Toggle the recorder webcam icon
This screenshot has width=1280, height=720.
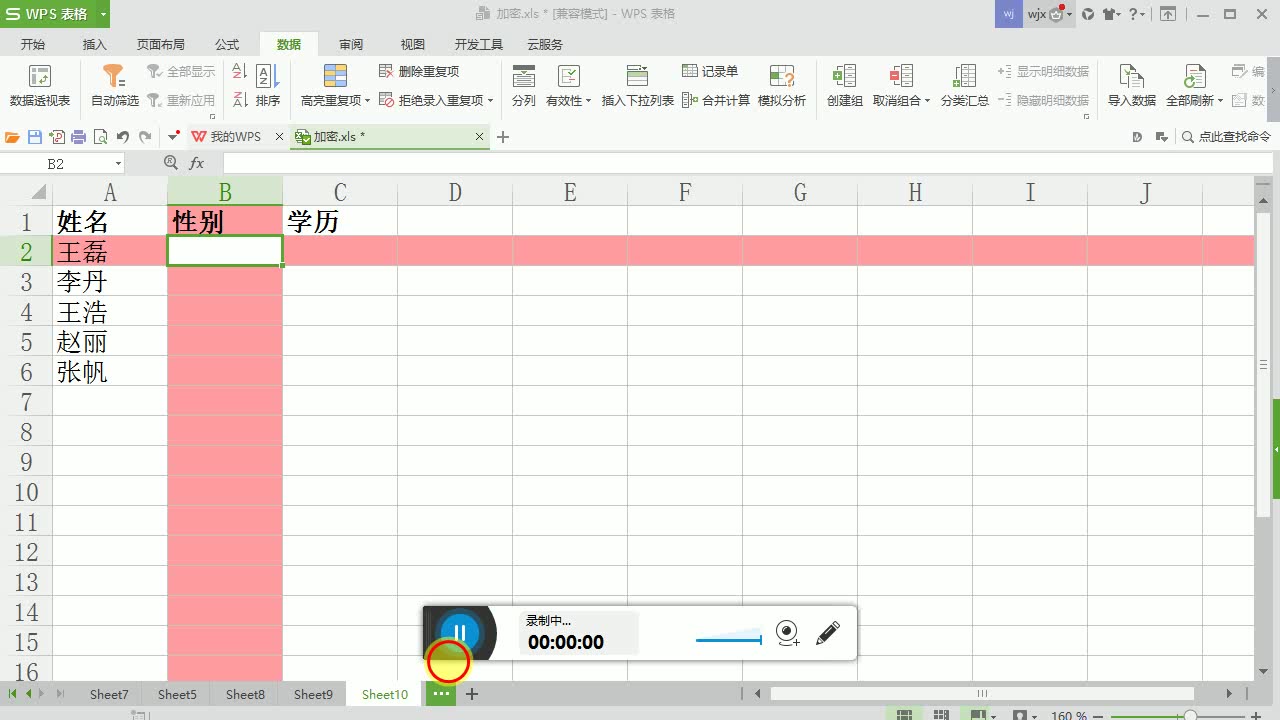(788, 633)
